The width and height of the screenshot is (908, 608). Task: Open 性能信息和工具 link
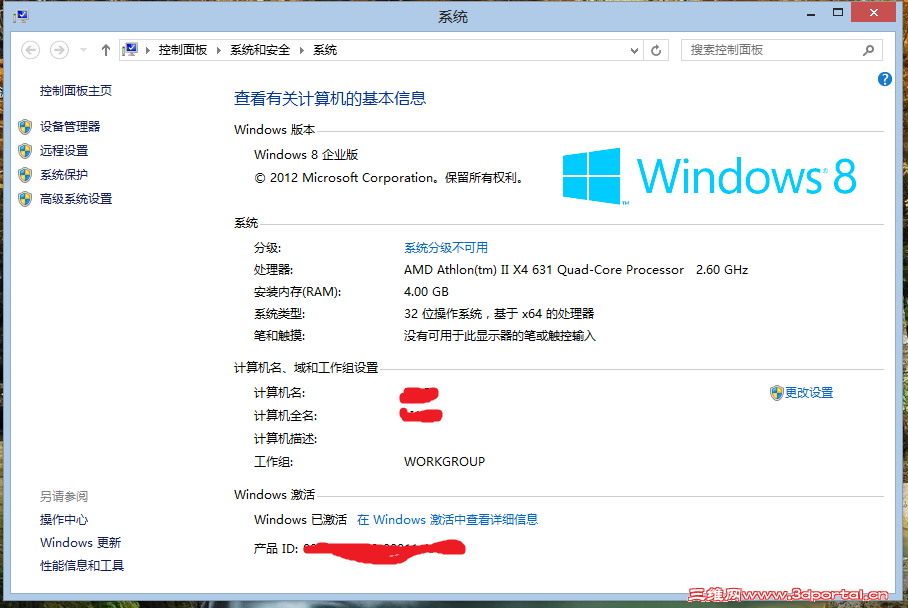pyautogui.click(x=82, y=565)
